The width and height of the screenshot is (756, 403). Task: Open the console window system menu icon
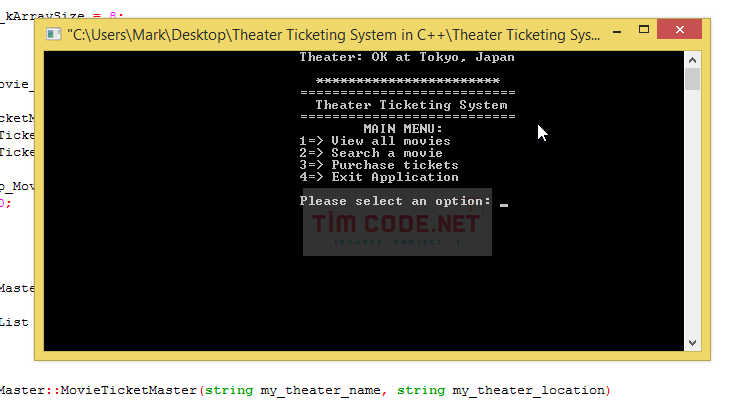tap(53, 34)
